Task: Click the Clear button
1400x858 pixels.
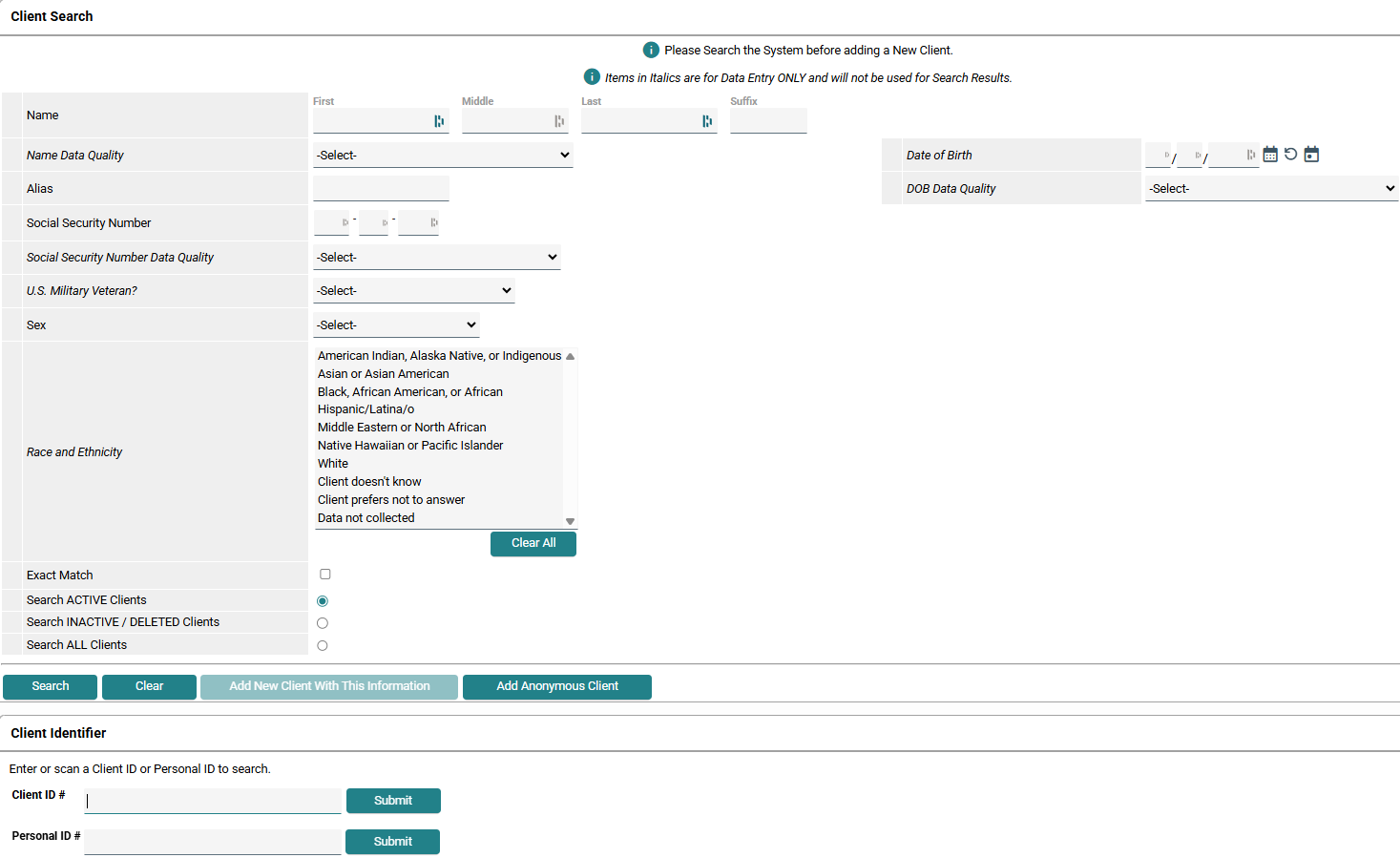Action: [149, 687]
